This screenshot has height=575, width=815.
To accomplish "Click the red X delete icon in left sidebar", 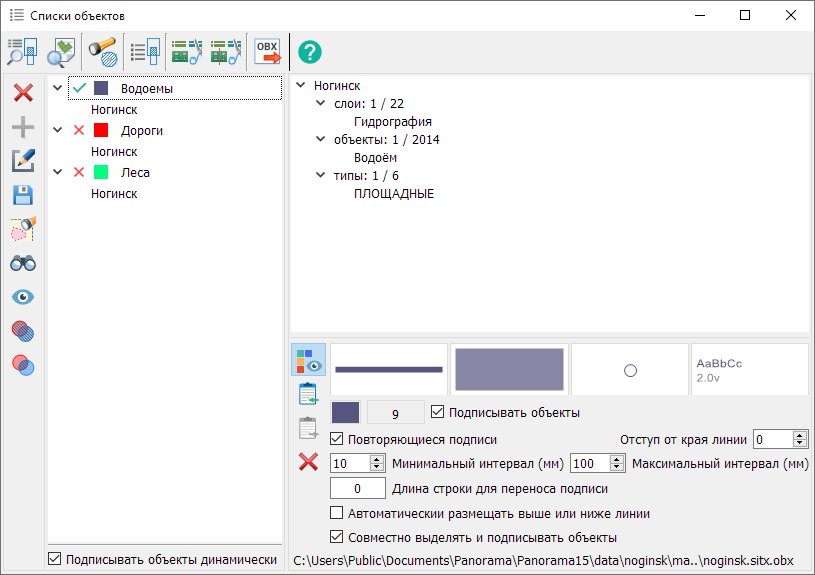I will (x=23, y=93).
